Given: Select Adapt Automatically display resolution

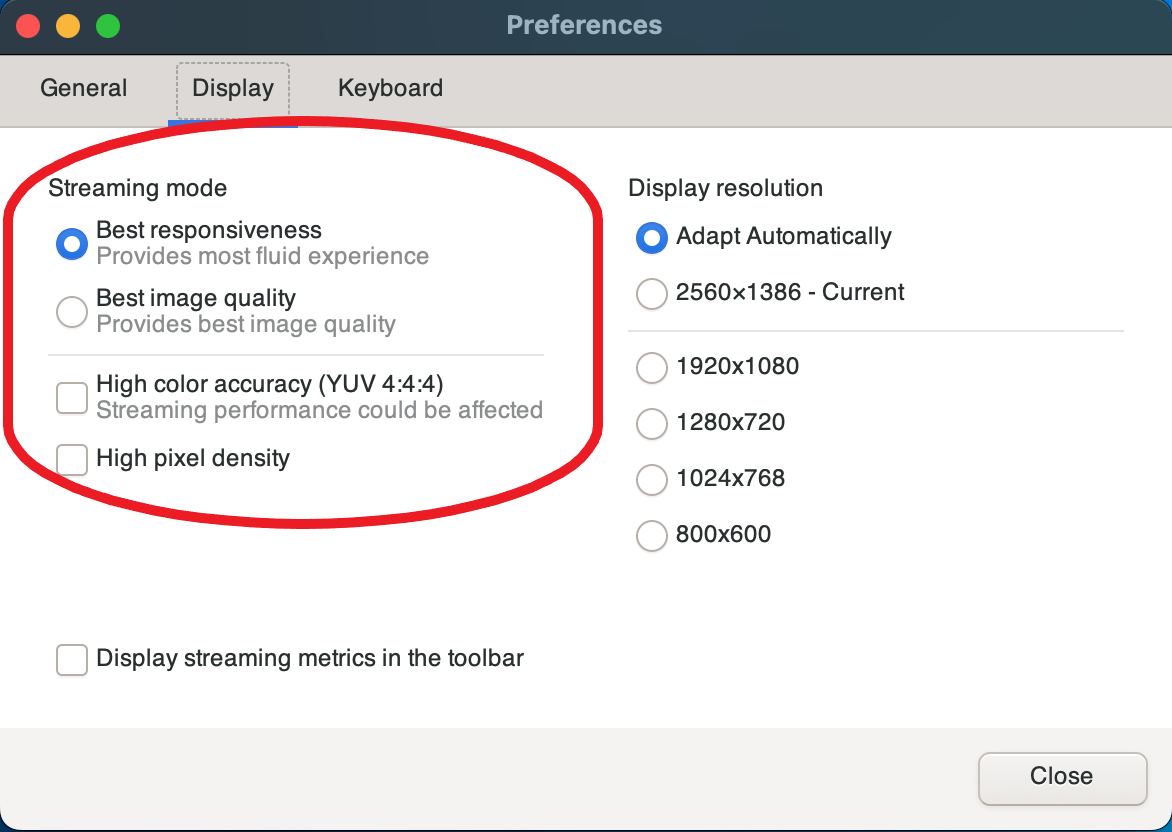Looking at the screenshot, I should pos(651,238).
